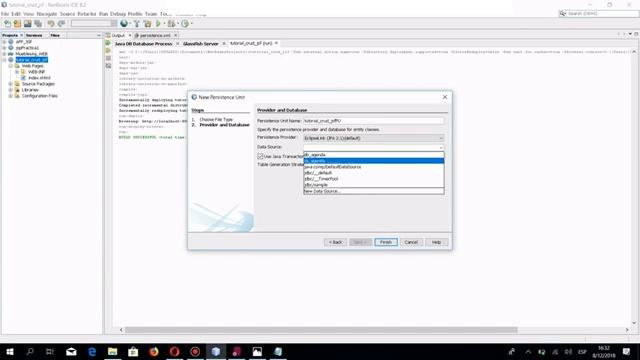Open the taskbar search icon
Image resolution: width=640 pixels, height=360 pixels.
pyautogui.click(x=30, y=351)
